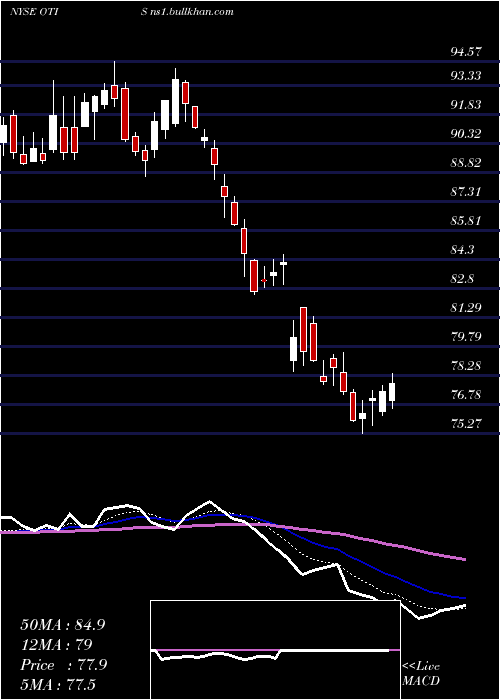
Task: Select the 79.79 price level label
Action: point(466,337)
